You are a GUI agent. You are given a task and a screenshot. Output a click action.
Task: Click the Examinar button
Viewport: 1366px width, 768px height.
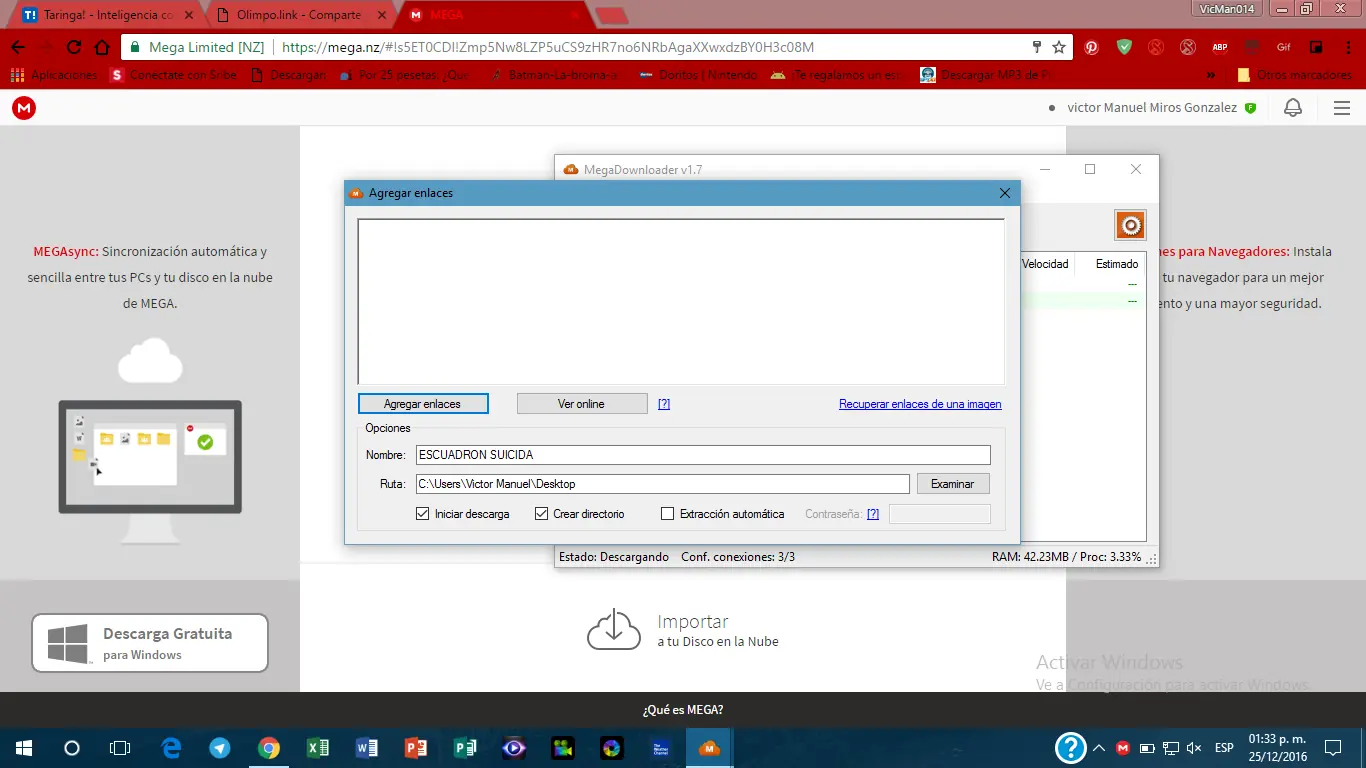pos(953,483)
